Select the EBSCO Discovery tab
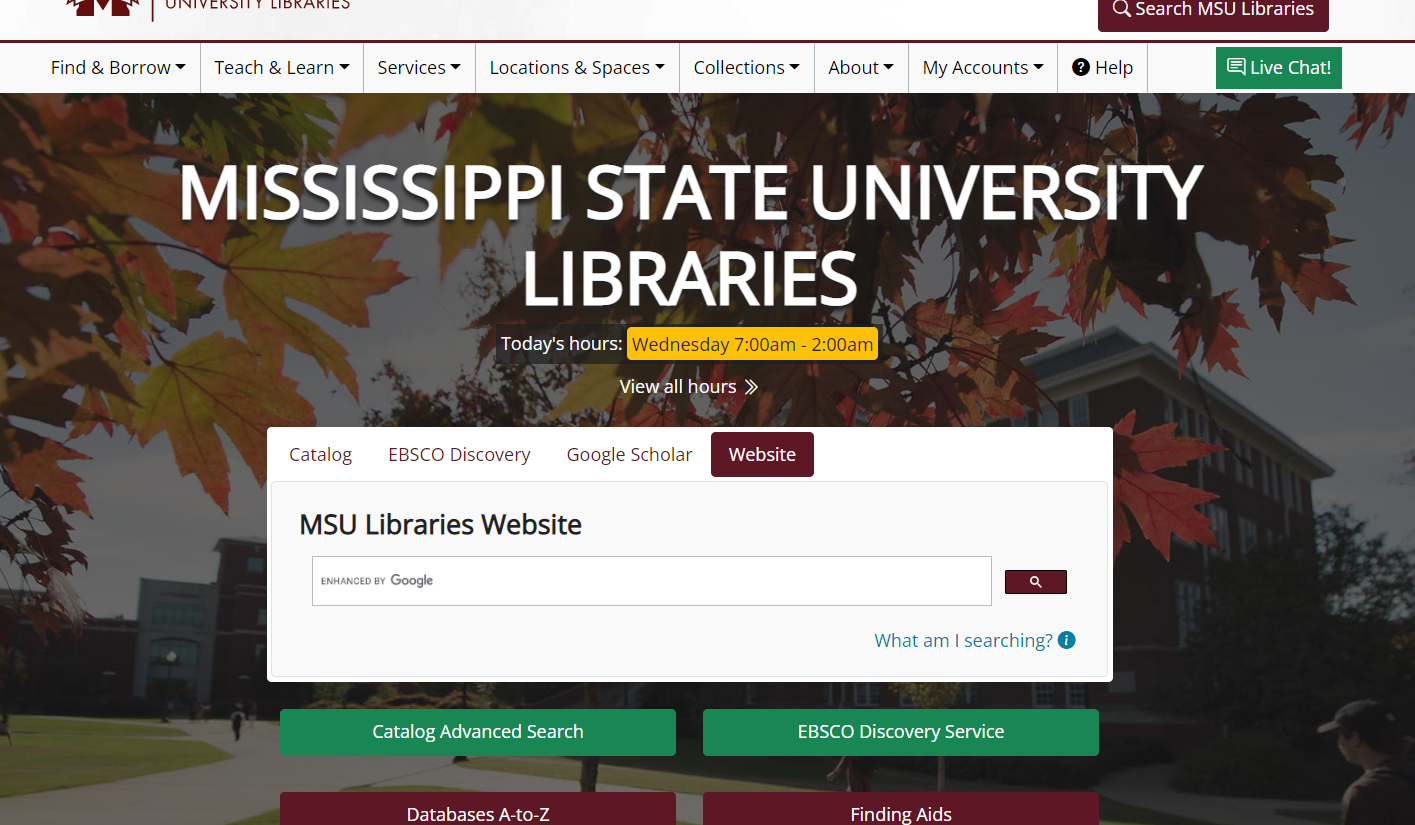Viewport: 1415px width, 825px height. (459, 454)
